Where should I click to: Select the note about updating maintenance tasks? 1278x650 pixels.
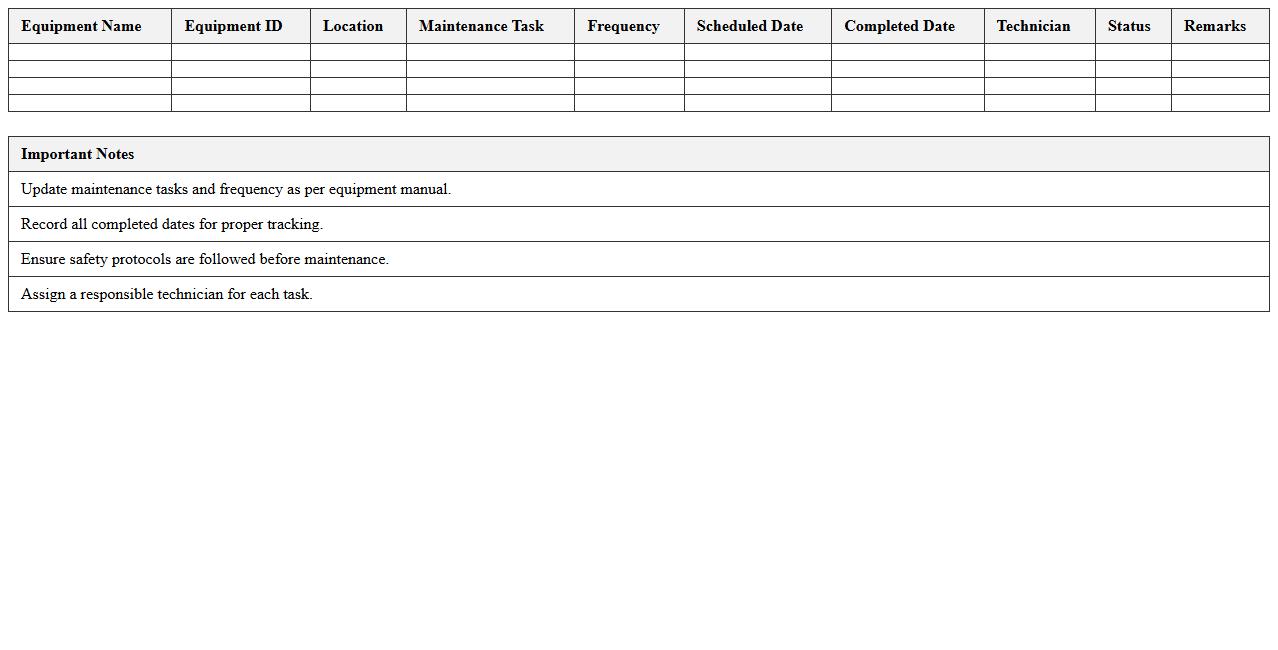(236, 189)
